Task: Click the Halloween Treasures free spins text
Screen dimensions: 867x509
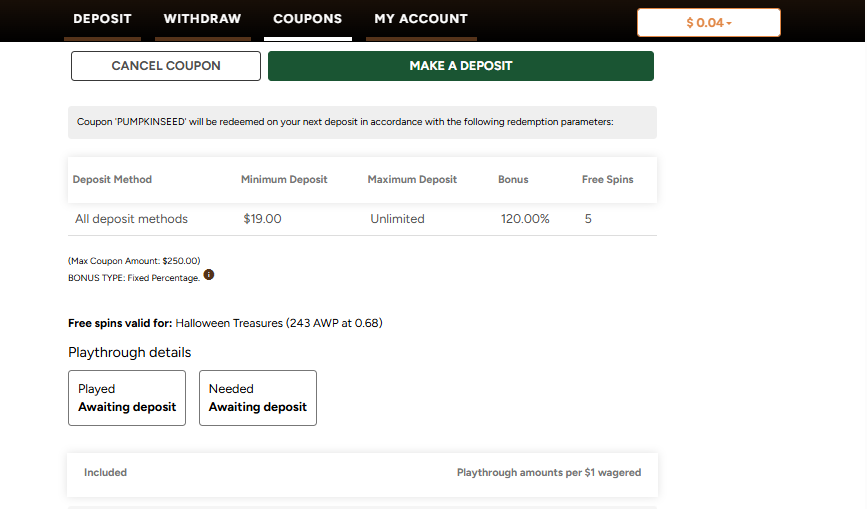Action: pos(279,323)
